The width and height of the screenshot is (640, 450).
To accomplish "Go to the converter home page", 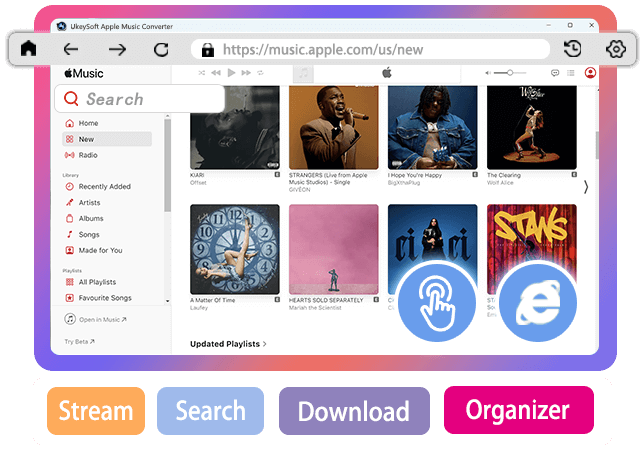I will [x=29, y=49].
